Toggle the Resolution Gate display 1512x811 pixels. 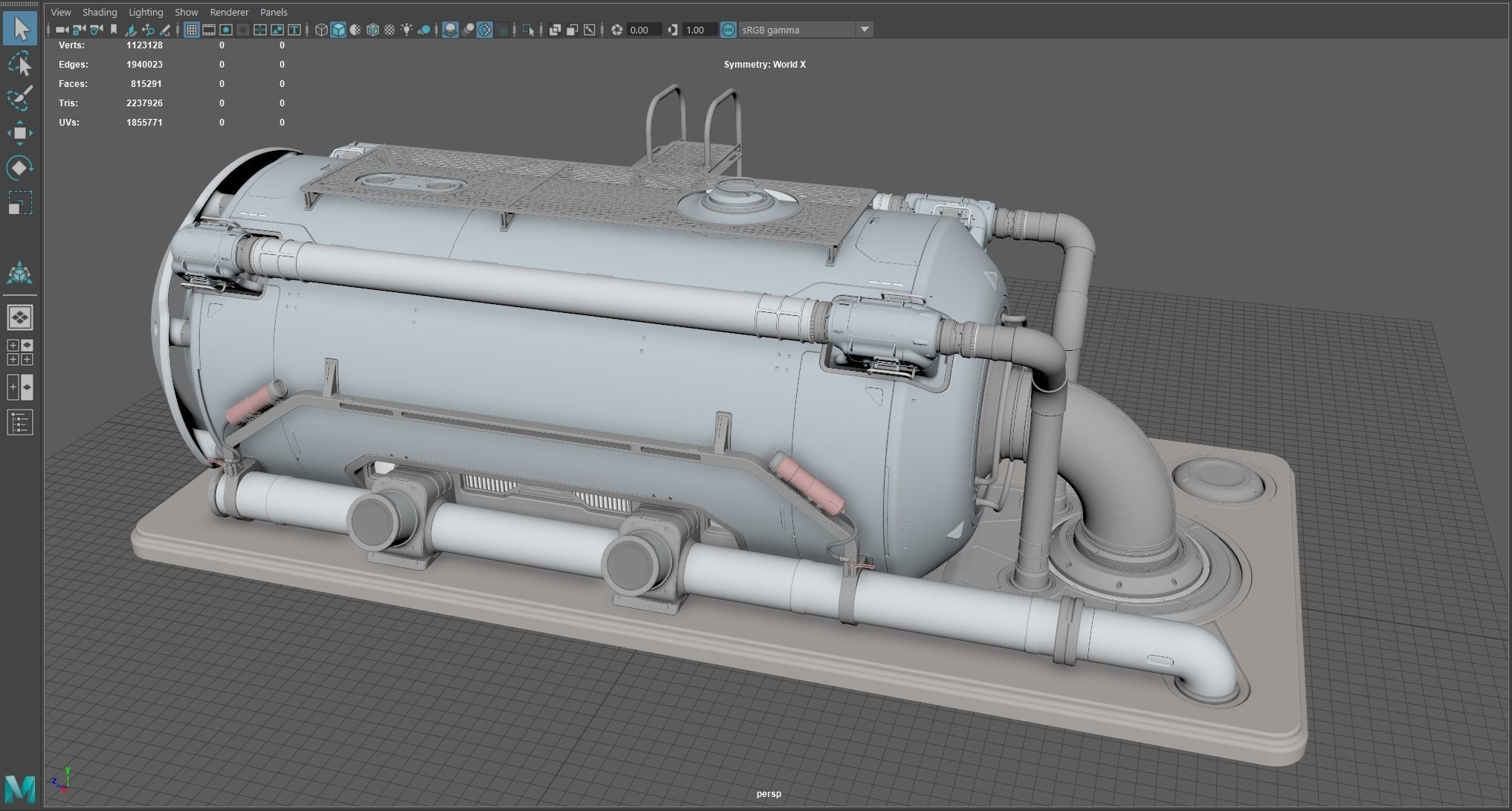click(x=226, y=30)
